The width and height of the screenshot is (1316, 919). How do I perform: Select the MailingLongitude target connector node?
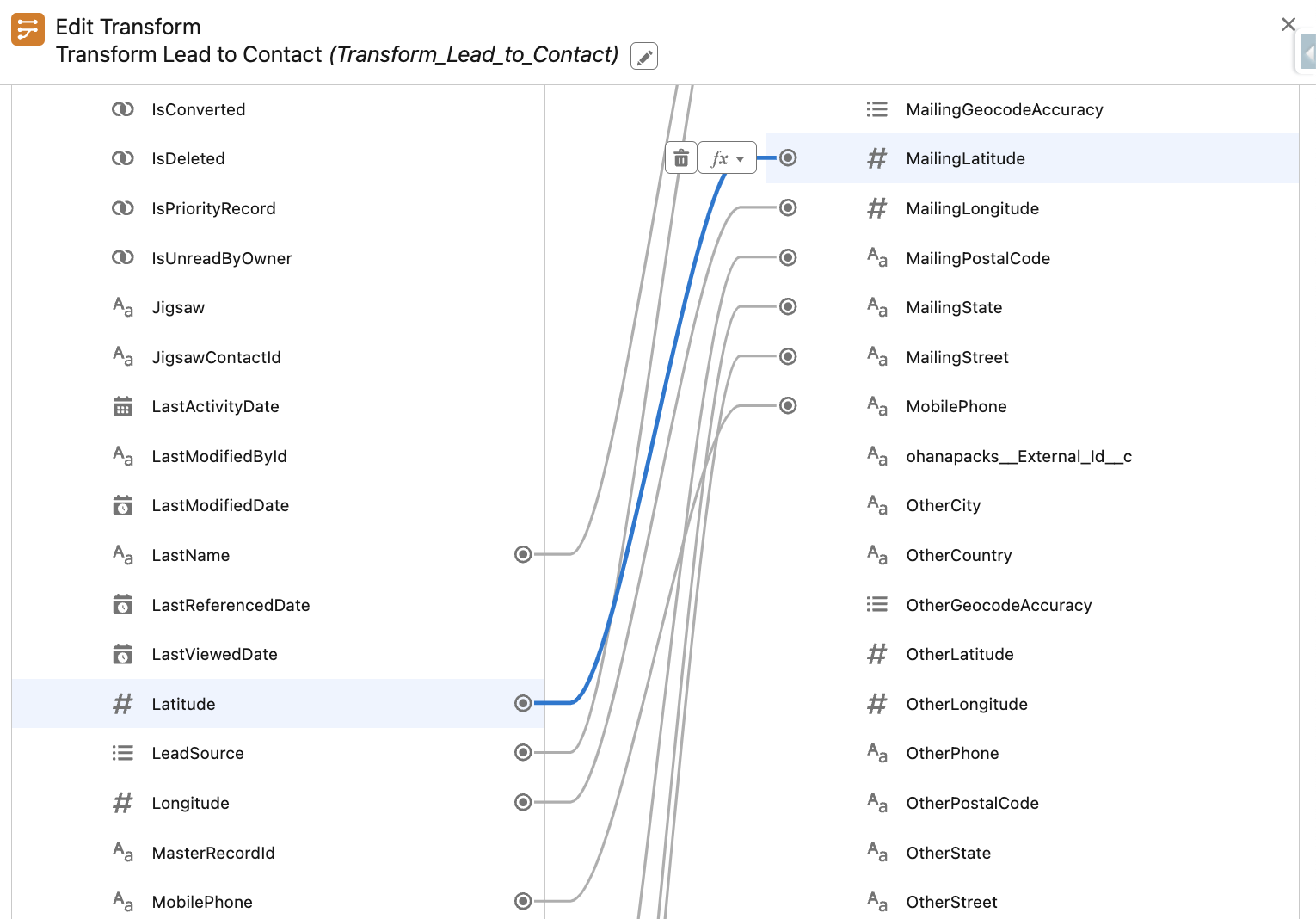pos(788,208)
